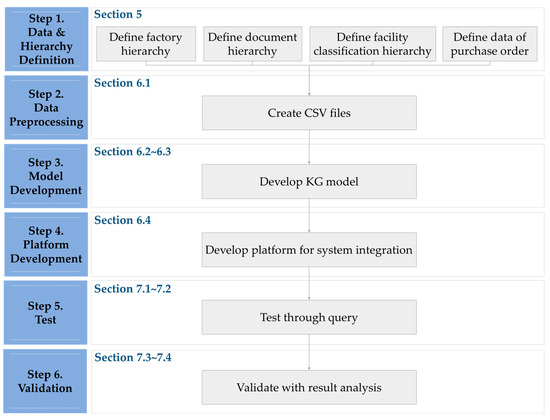Screen dimensions: 550x420
Task: Select the Develop KG model box
Action: (x=309, y=181)
